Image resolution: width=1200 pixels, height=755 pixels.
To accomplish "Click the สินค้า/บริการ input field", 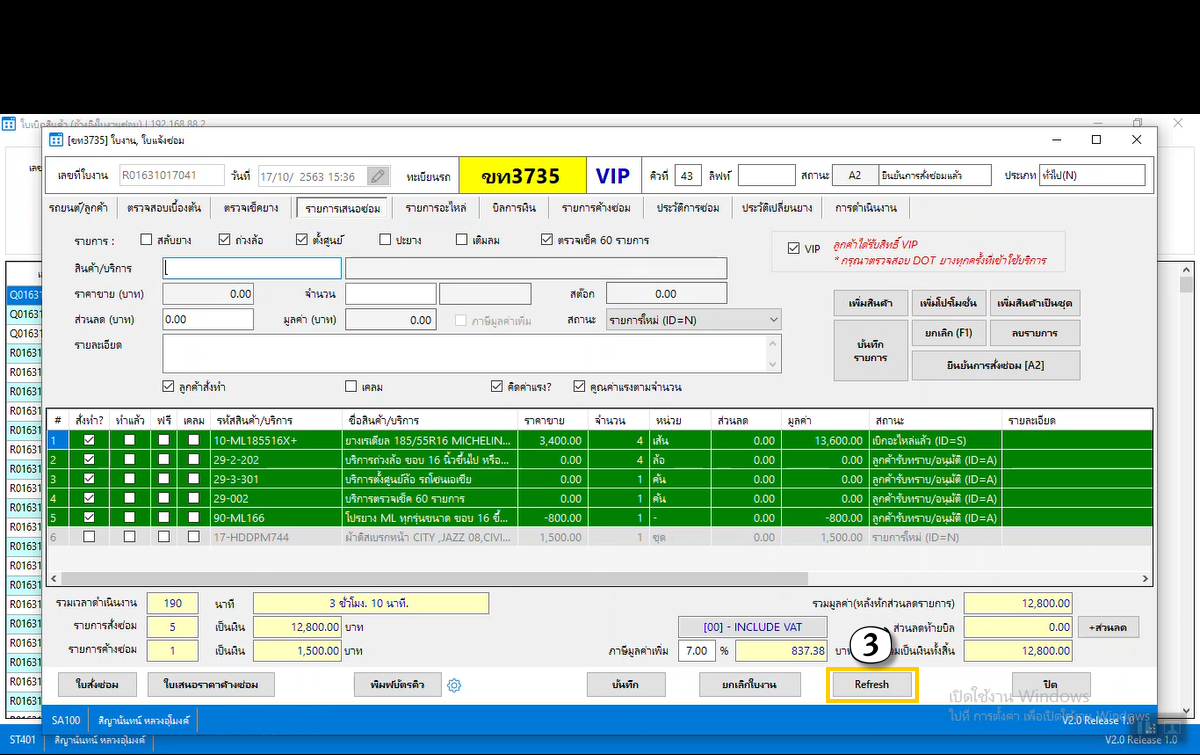I will 253,268.
